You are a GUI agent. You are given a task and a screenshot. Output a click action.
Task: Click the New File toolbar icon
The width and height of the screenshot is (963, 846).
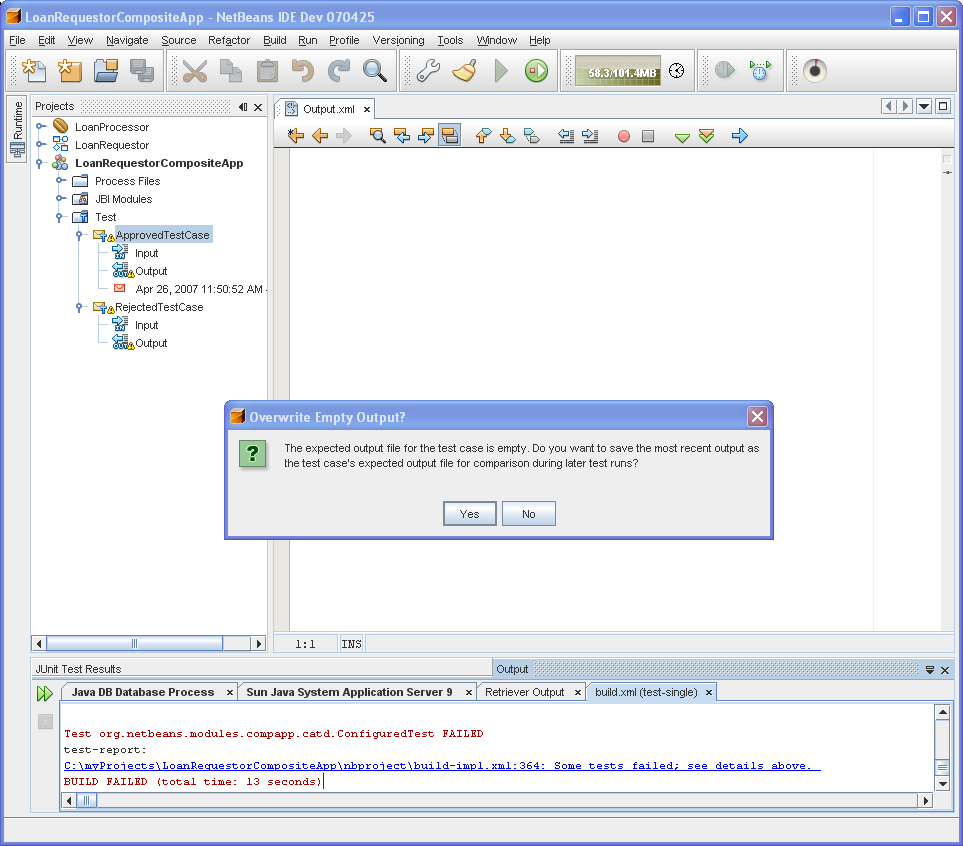[34, 71]
